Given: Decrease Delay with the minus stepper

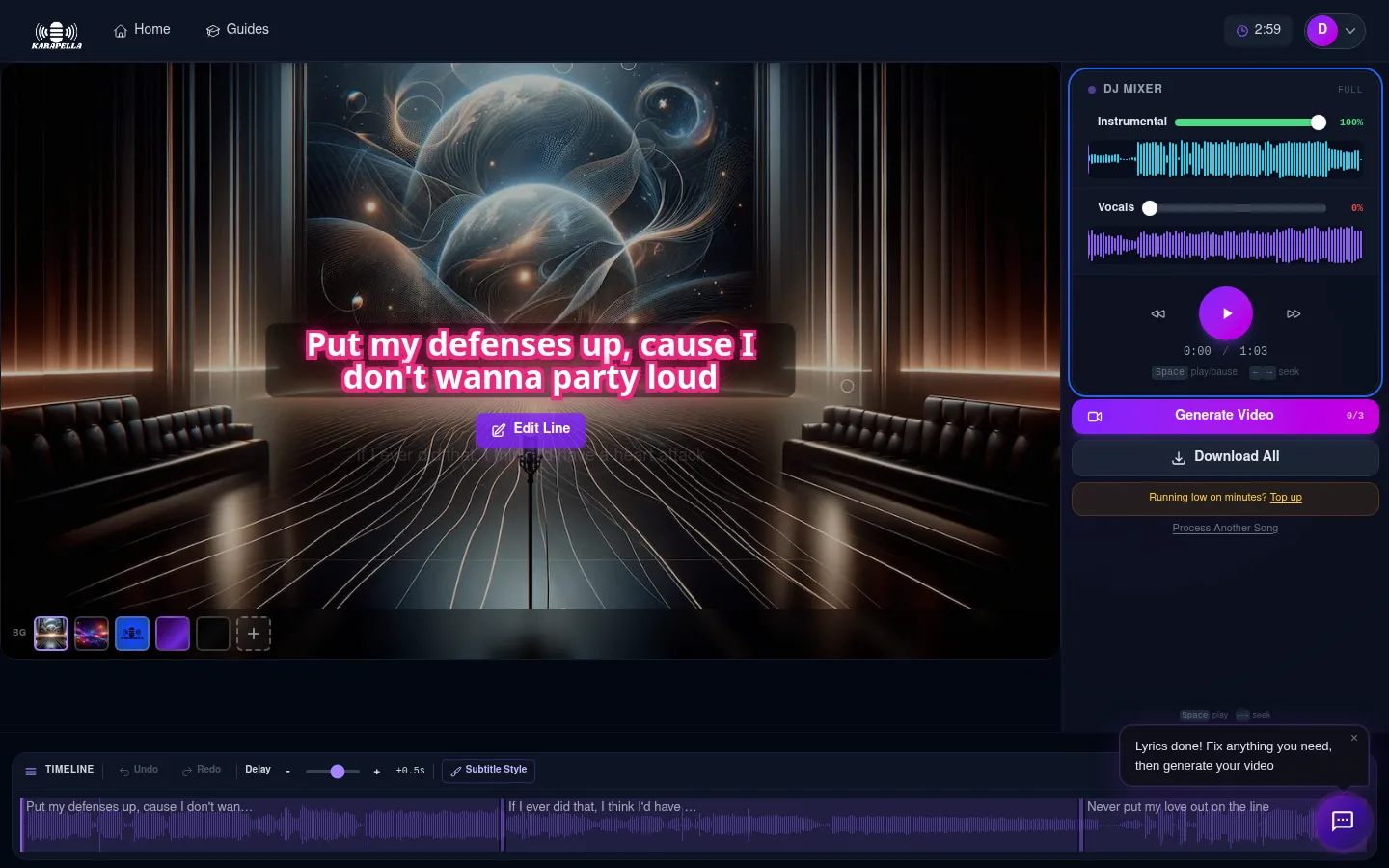Looking at the screenshot, I should click(x=287, y=772).
